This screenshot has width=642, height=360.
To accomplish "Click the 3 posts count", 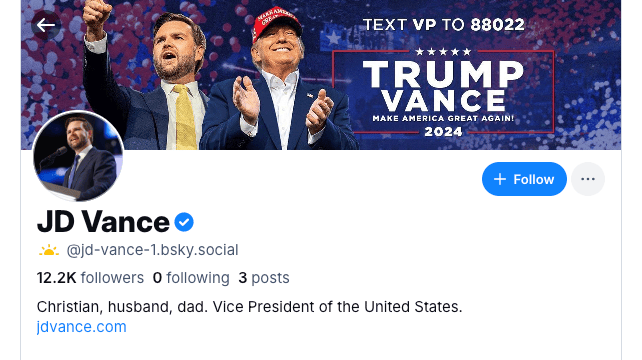I will point(264,278).
